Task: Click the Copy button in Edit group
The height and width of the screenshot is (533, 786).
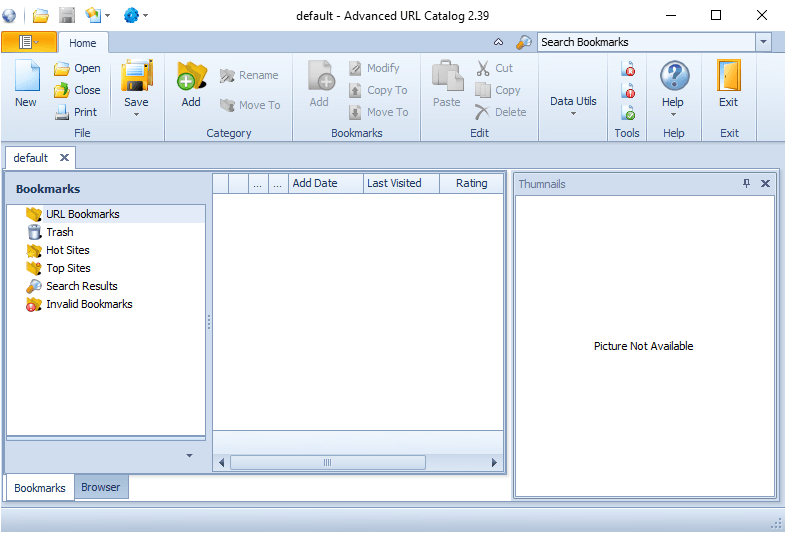Action: click(x=498, y=90)
